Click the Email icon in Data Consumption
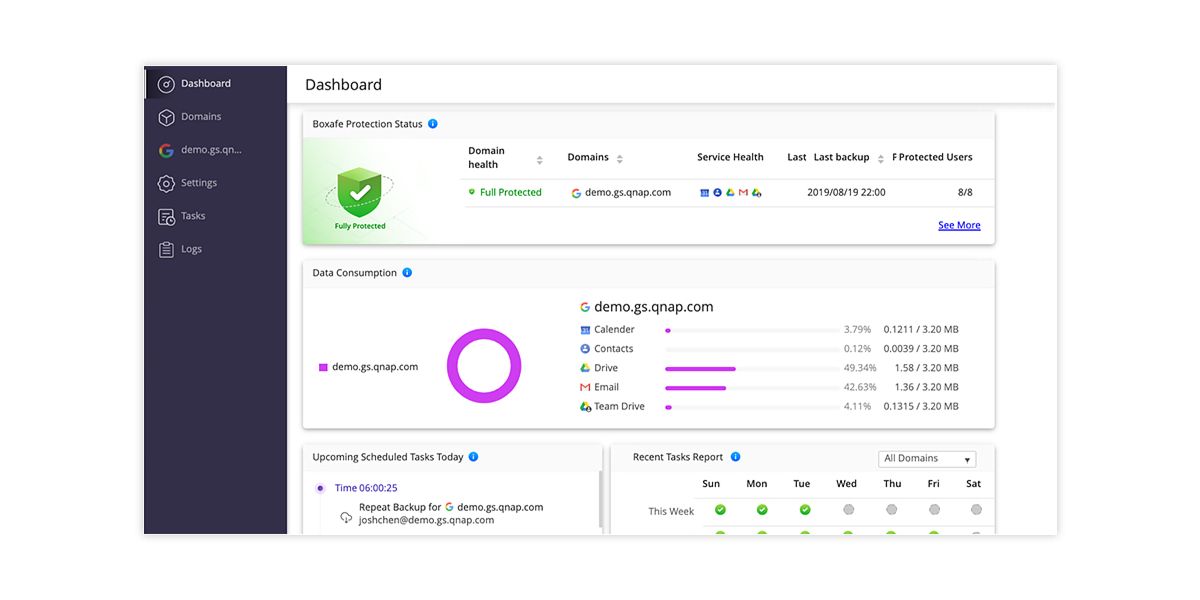This screenshot has width=1200, height=600. pyautogui.click(x=586, y=387)
